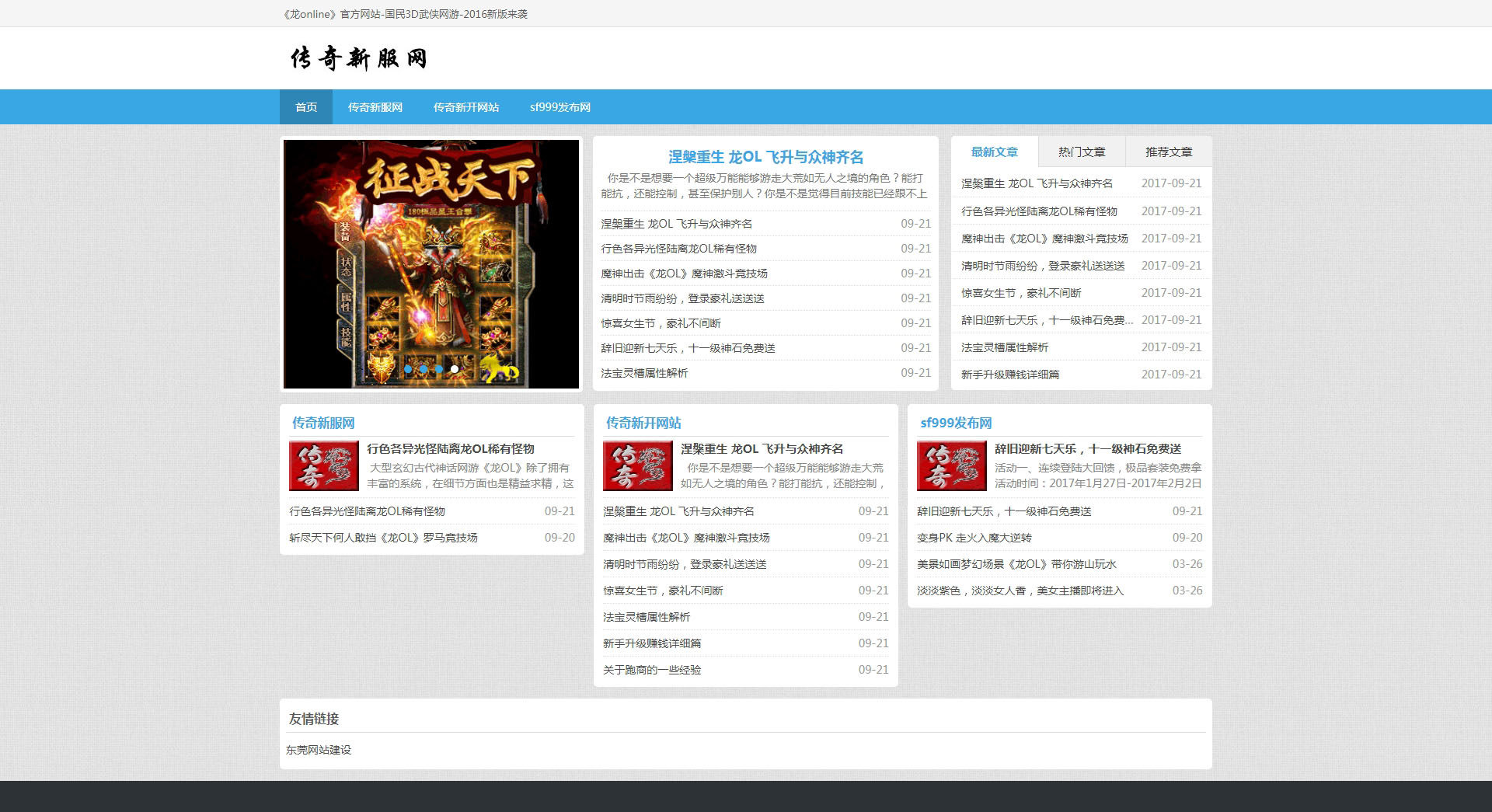Open the headline 涅槃重生 龙OL 飞升与众神齐名

click(x=765, y=157)
